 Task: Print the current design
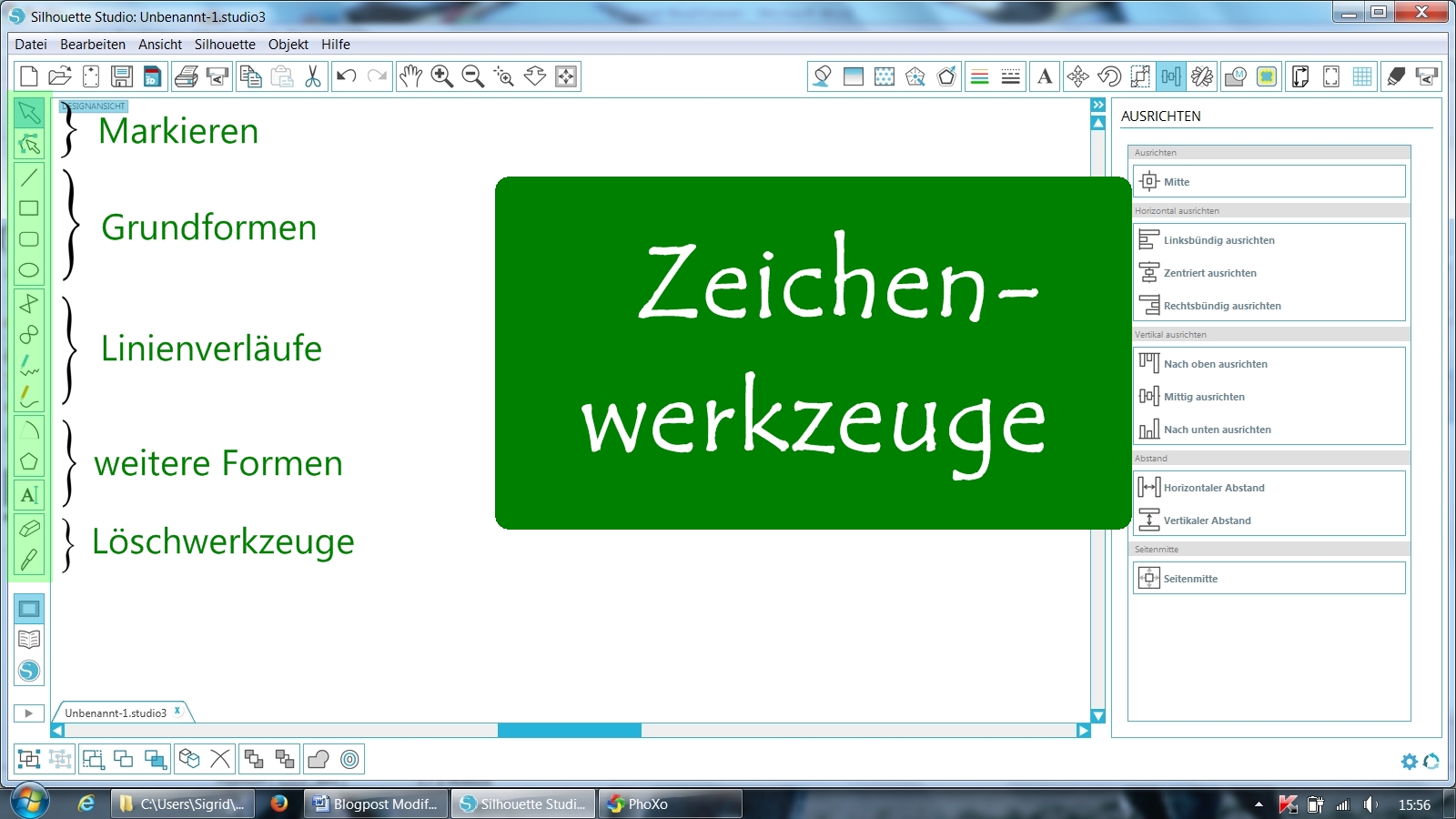click(187, 76)
